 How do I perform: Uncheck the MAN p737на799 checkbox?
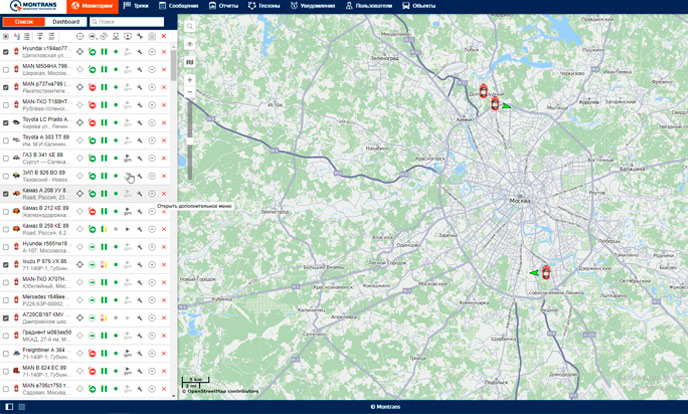pyautogui.click(x=6, y=87)
